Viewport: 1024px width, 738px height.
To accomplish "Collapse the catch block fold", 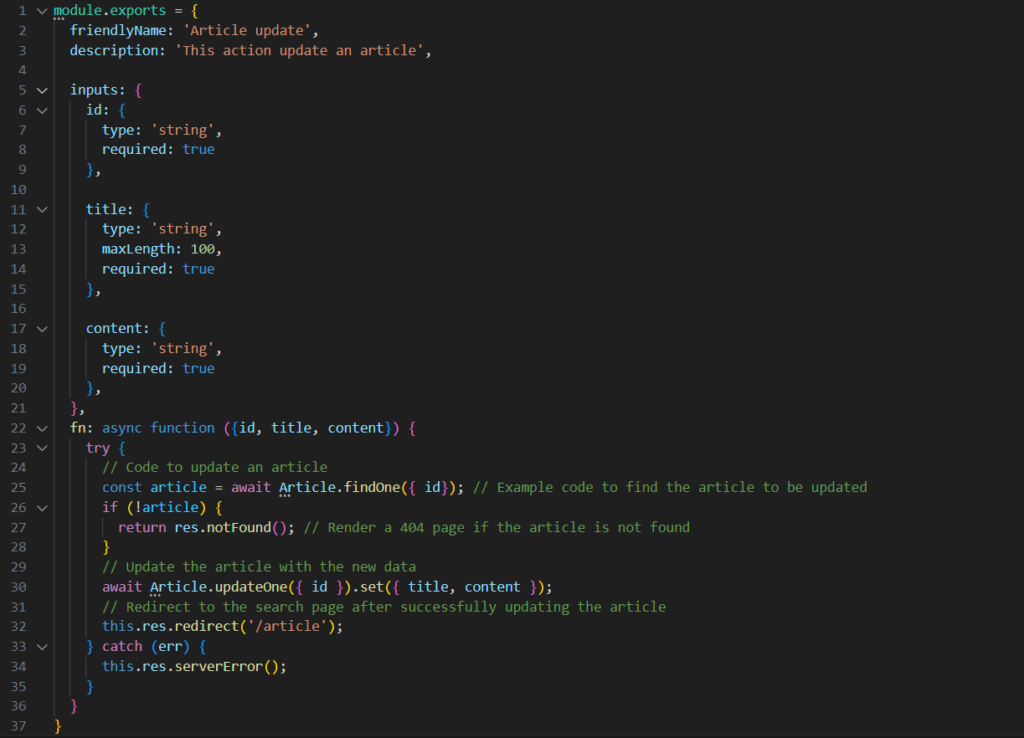I will click(x=40, y=646).
